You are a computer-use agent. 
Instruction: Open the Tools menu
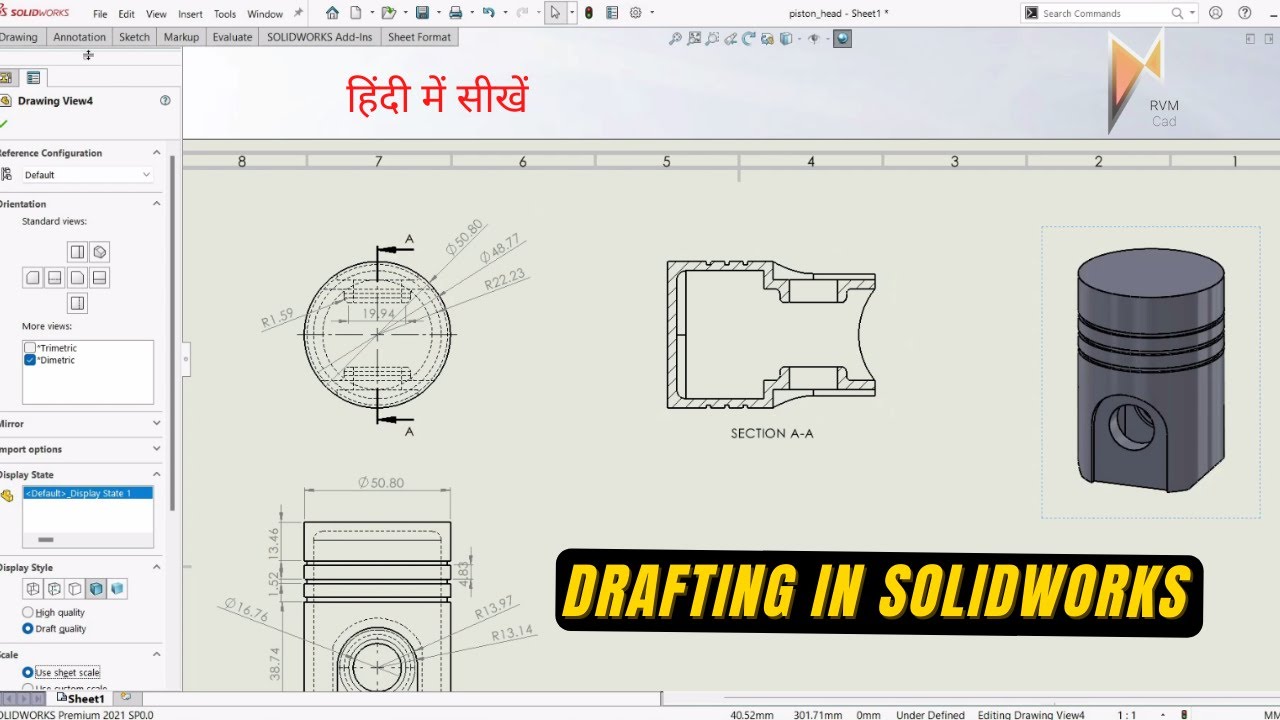(225, 14)
